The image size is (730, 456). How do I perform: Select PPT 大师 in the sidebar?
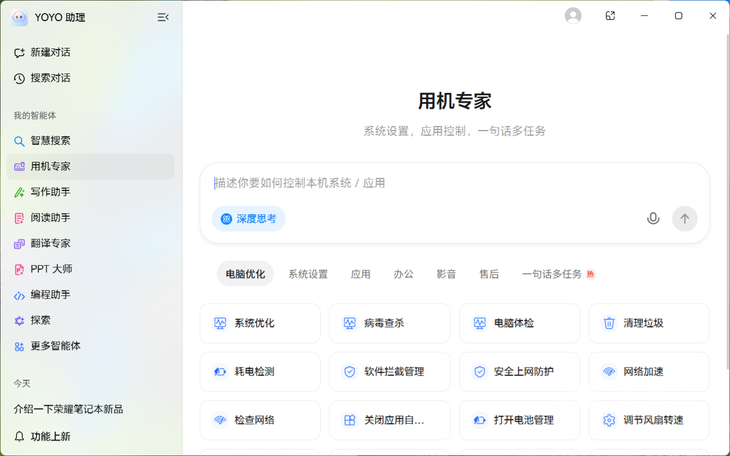[x=51, y=269]
